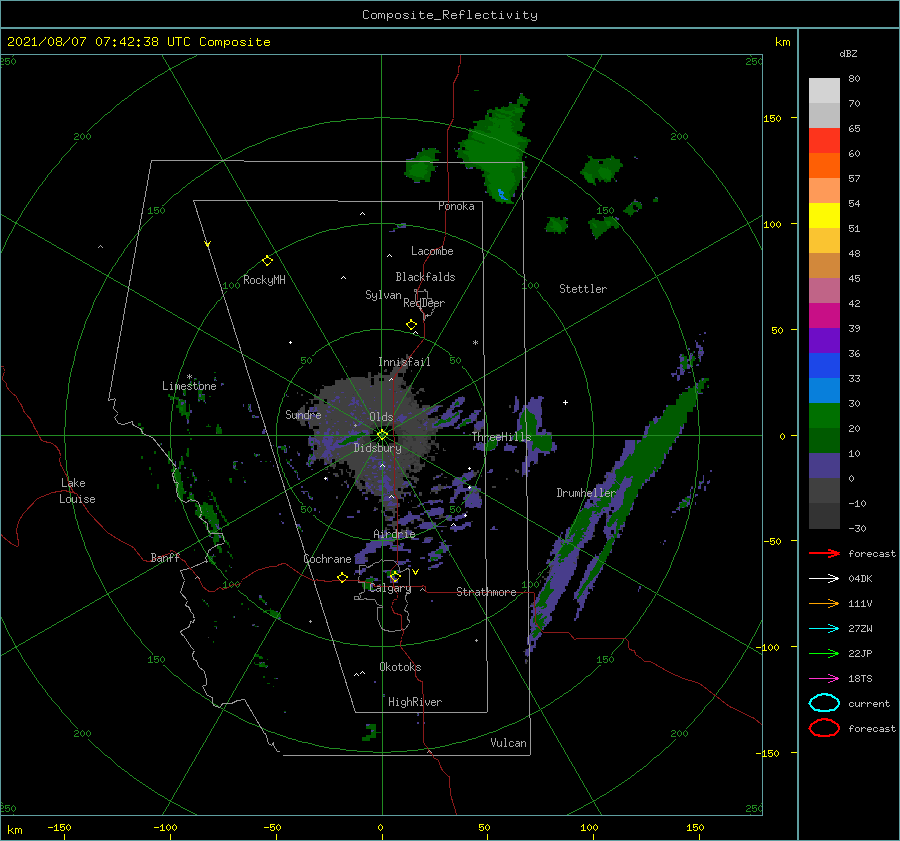The height and width of the screenshot is (841, 900).
Task: Click the white asterisk marker above Limestone
Action: 189,377
